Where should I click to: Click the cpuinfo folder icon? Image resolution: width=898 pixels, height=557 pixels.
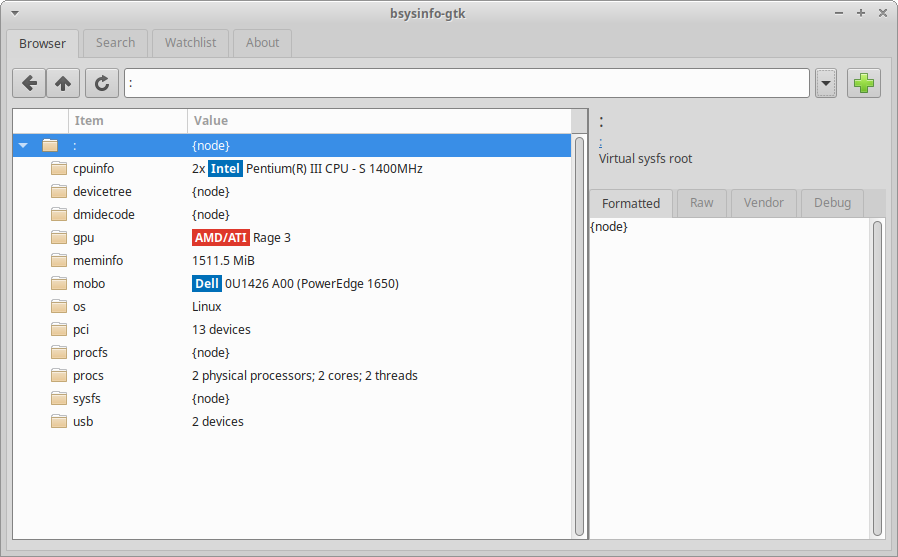click(x=59, y=168)
